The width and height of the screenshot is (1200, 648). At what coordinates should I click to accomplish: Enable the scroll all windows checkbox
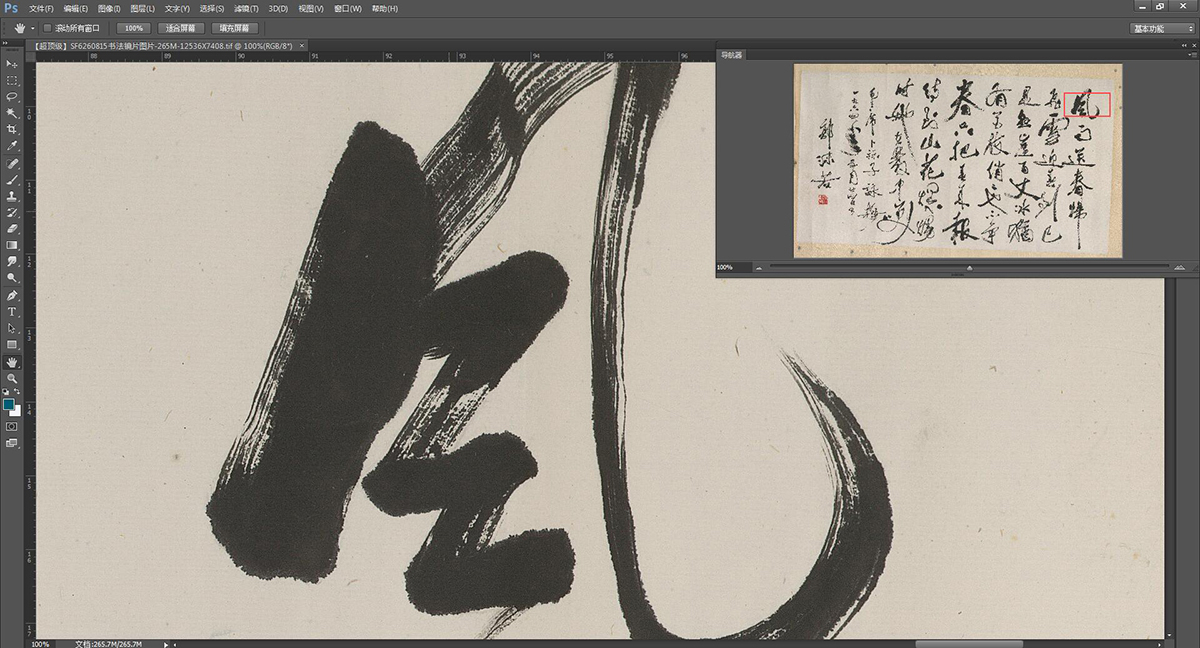coord(48,28)
